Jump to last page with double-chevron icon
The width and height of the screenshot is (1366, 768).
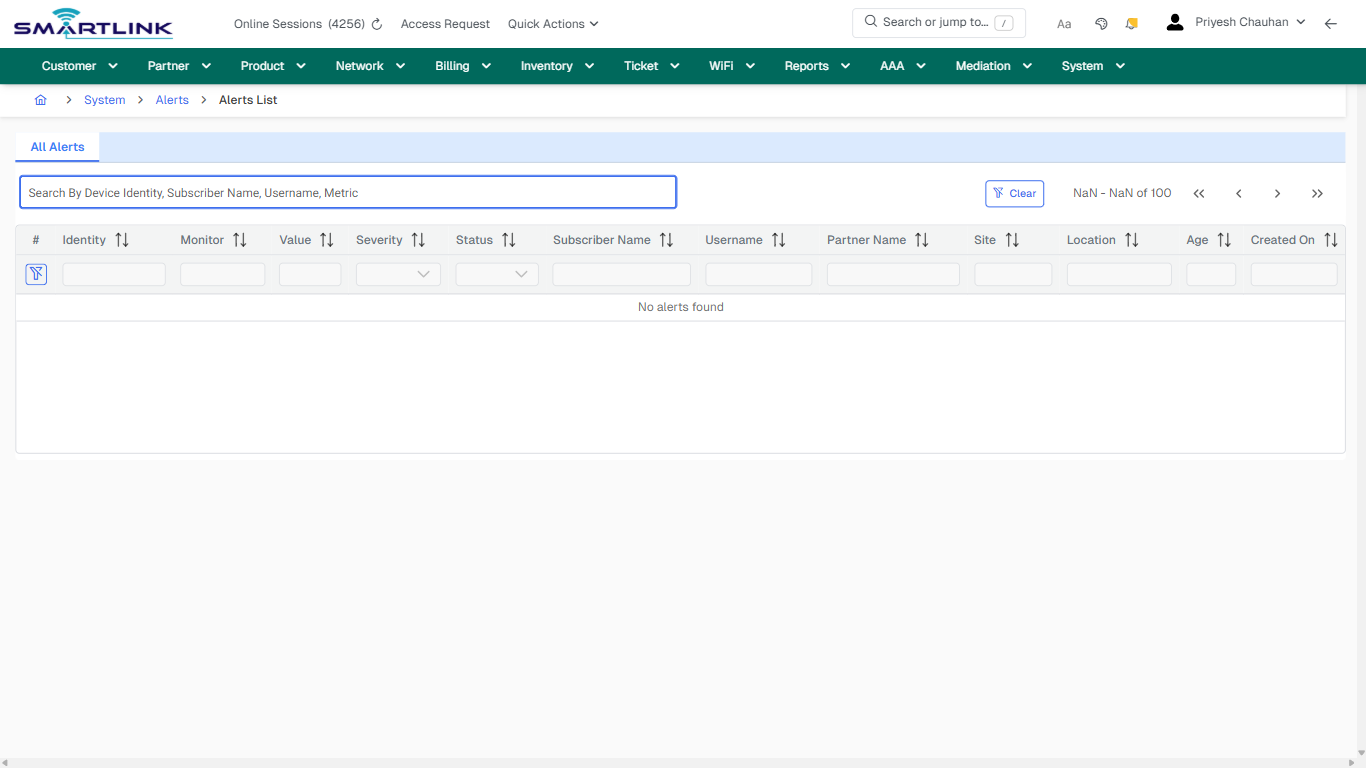point(1317,193)
